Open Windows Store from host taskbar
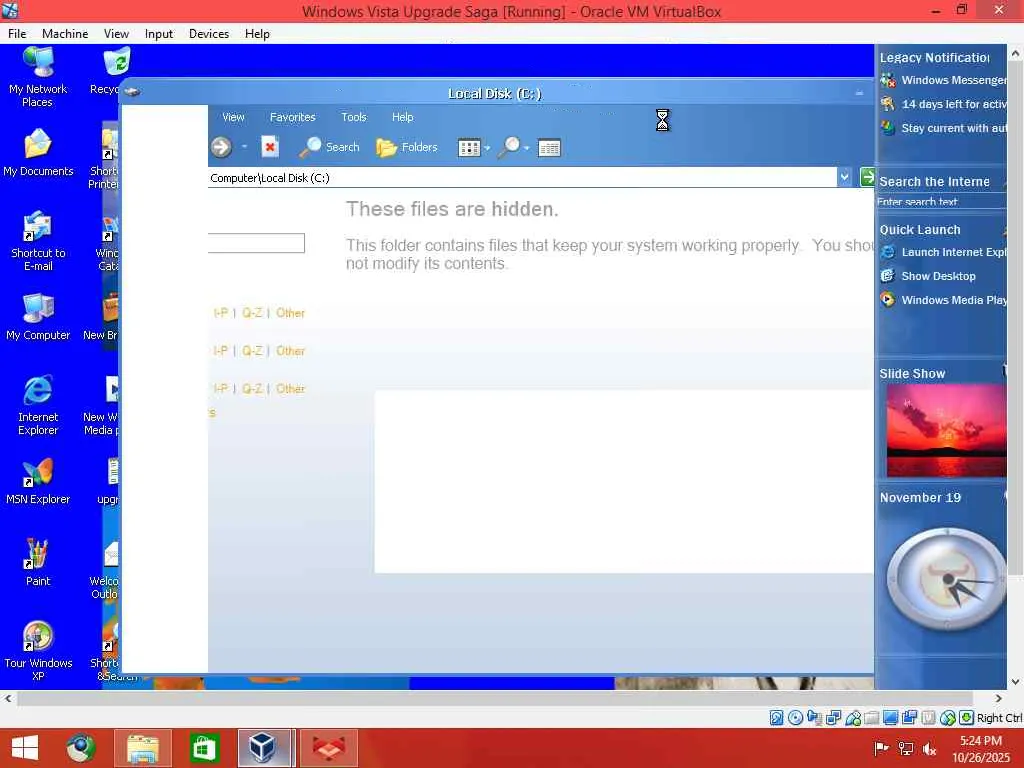Viewport: 1024px width, 768px height. (x=204, y=748)
